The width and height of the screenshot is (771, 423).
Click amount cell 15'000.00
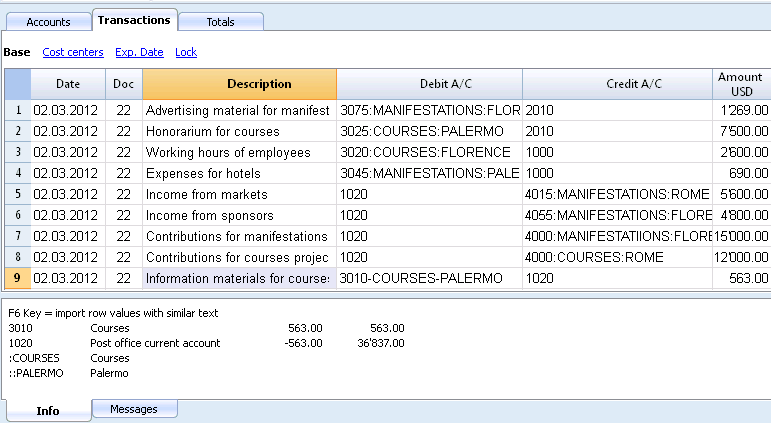click(741, 236)
